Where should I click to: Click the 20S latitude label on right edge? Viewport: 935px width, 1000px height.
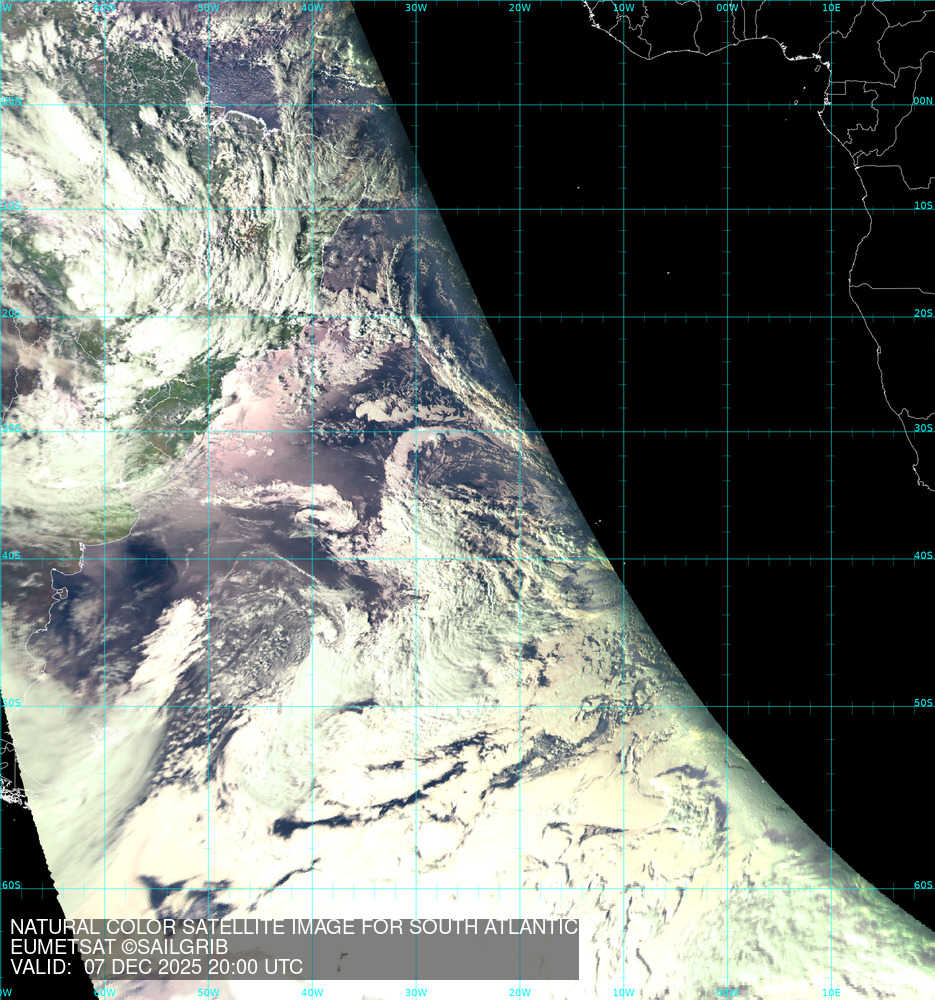[922, 313]
